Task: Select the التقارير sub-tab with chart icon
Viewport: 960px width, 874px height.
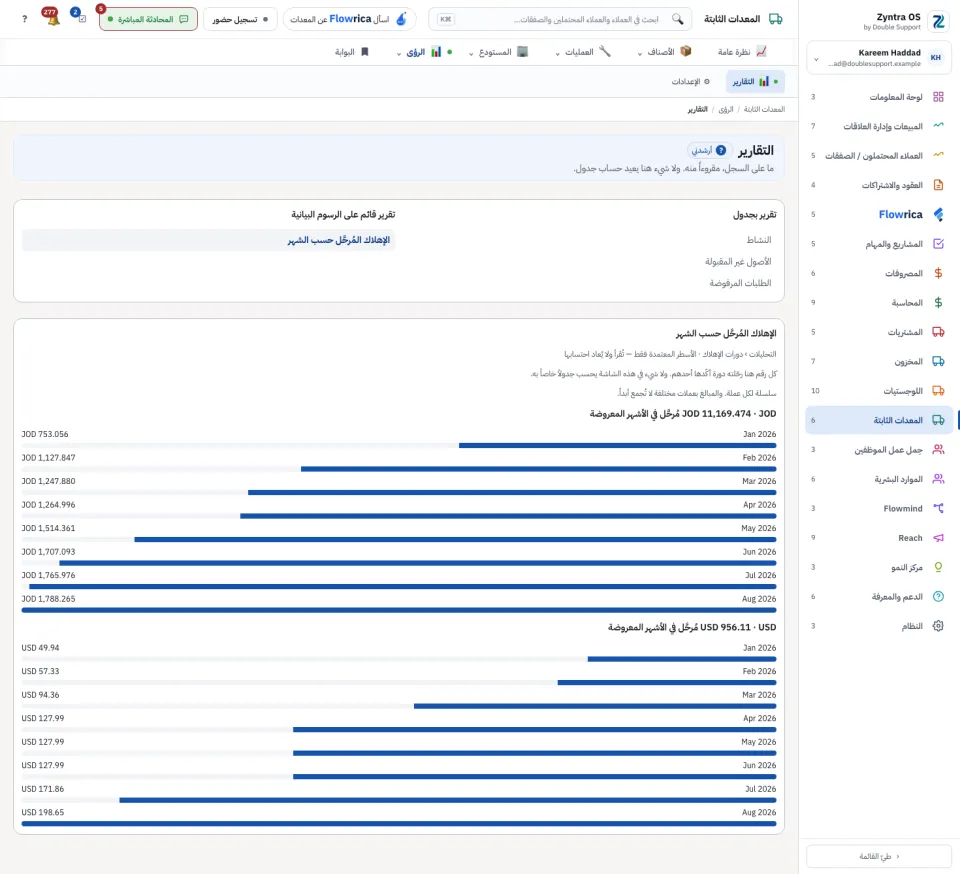Action: [755, 81]
